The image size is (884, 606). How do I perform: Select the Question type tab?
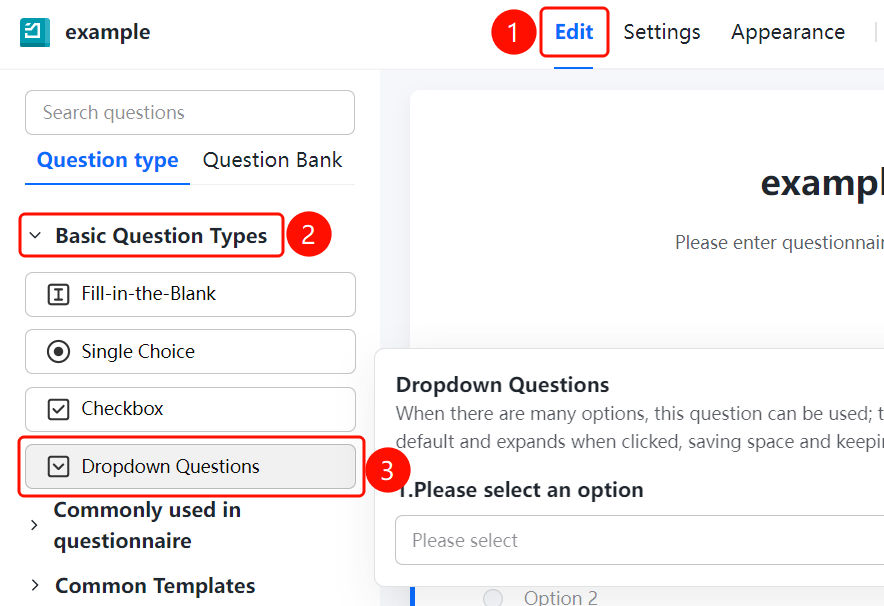click(107, 160)
